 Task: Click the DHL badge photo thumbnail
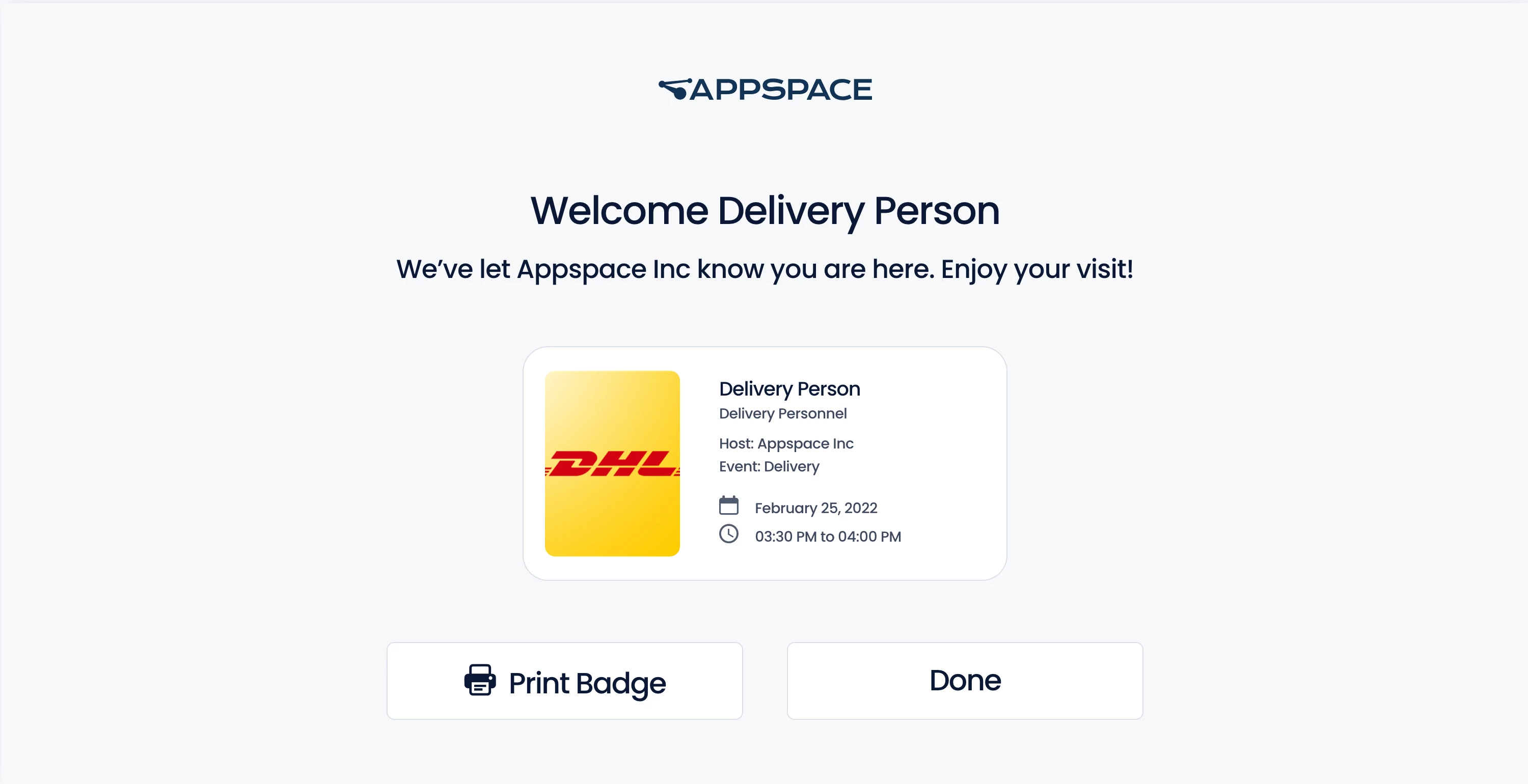pyautogui.click(x=612, y=463)
